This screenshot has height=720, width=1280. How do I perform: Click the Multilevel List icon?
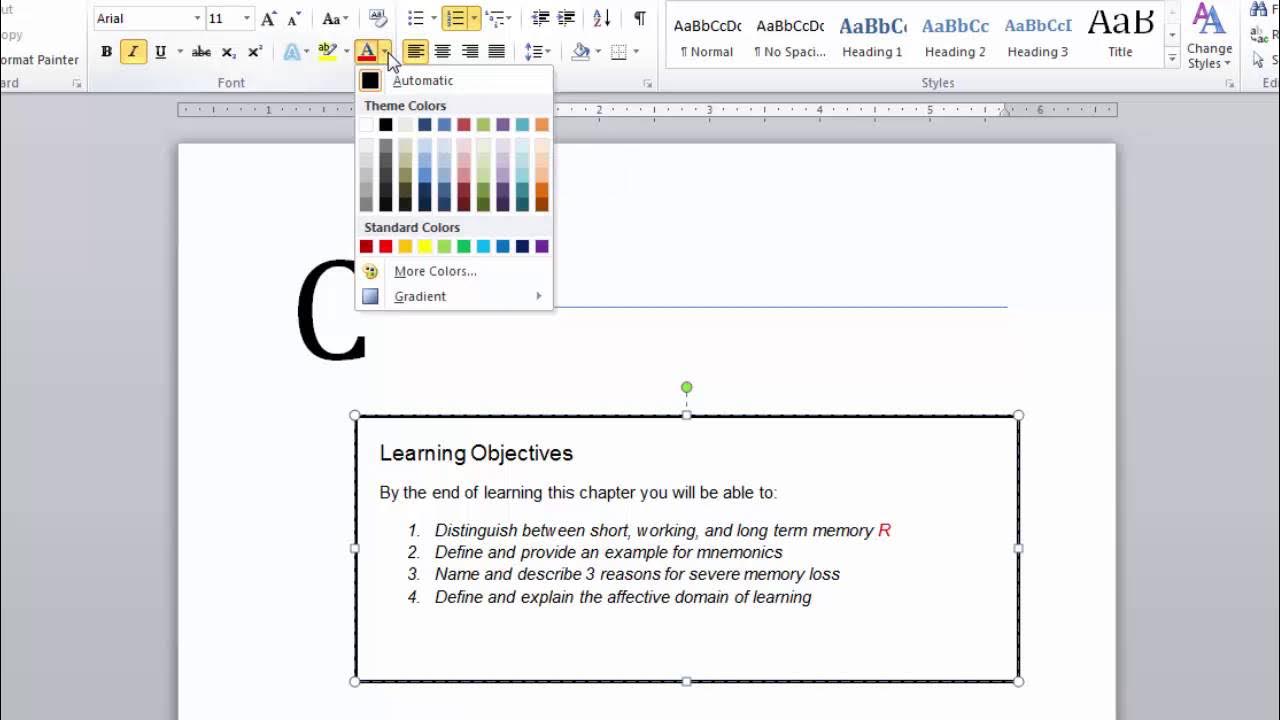coord(494,19)
